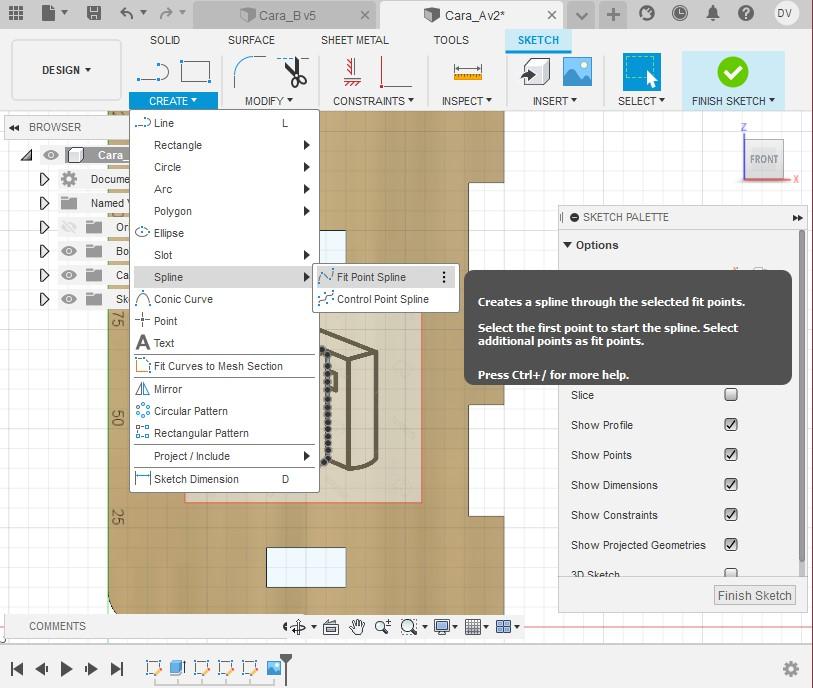This screenshot has width=813, height=688.
Task: Select the Trim scissors tool
Action: pos(294,72)
